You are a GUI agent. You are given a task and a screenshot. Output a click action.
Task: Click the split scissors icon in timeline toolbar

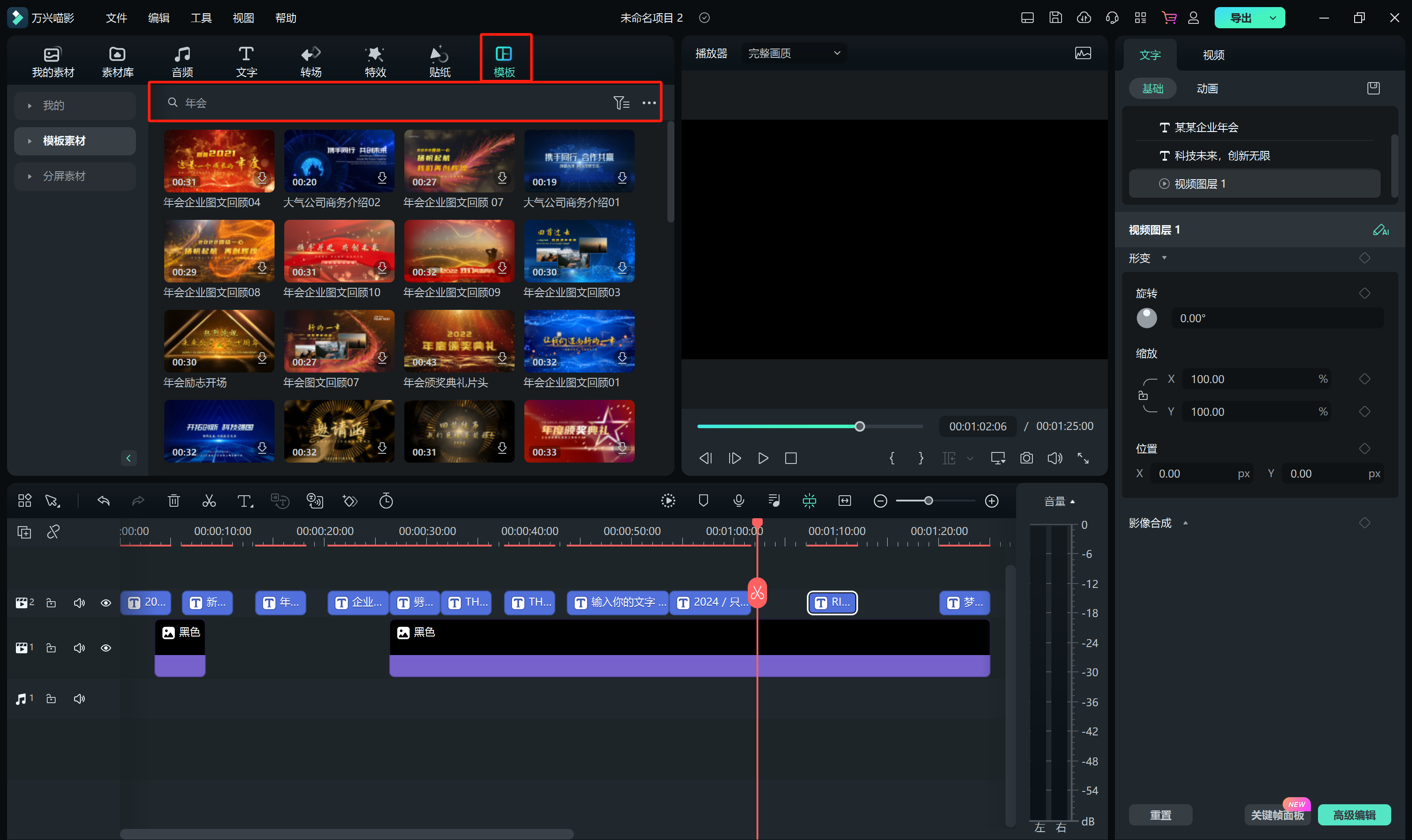click(x=209, y=501)
